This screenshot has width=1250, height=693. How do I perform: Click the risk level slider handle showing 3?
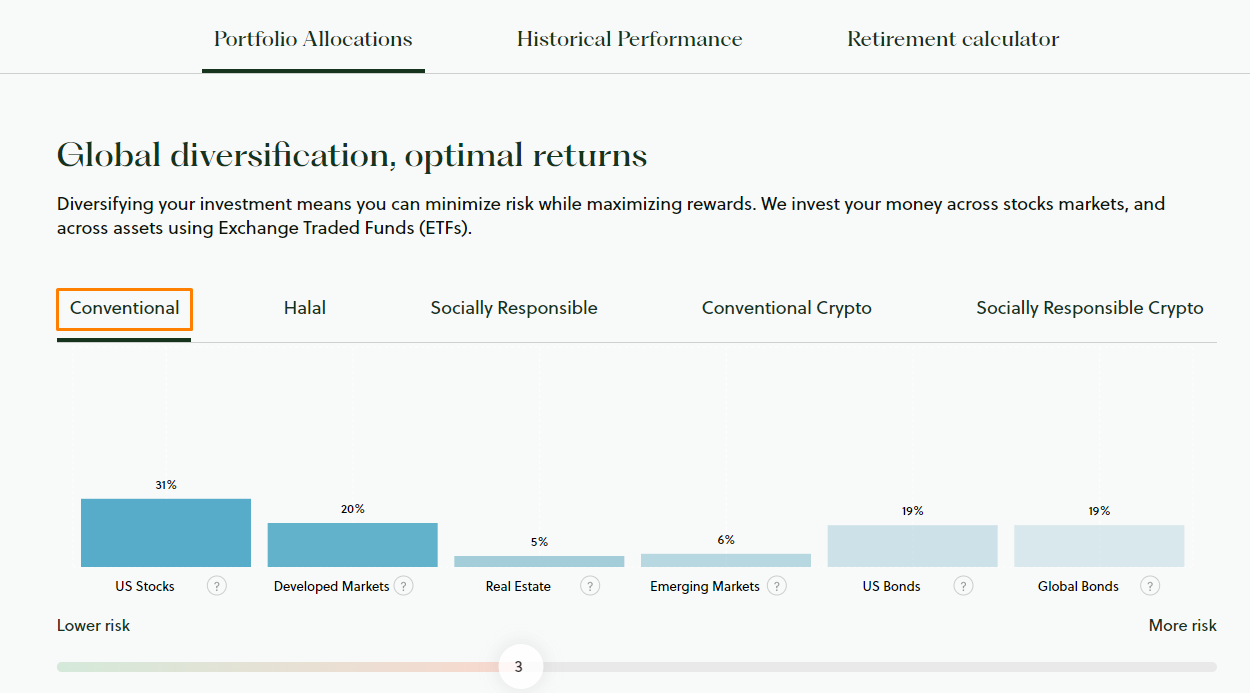tap(520, 666)
